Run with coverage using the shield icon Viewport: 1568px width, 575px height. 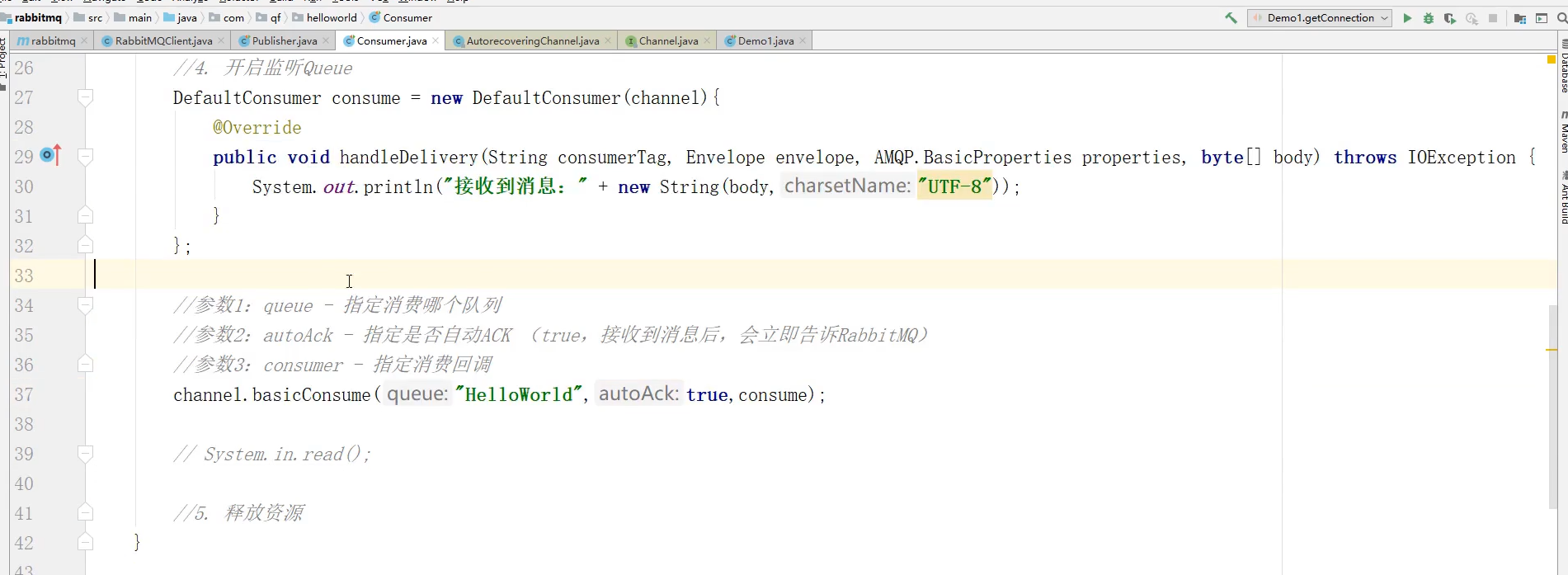1450,18
